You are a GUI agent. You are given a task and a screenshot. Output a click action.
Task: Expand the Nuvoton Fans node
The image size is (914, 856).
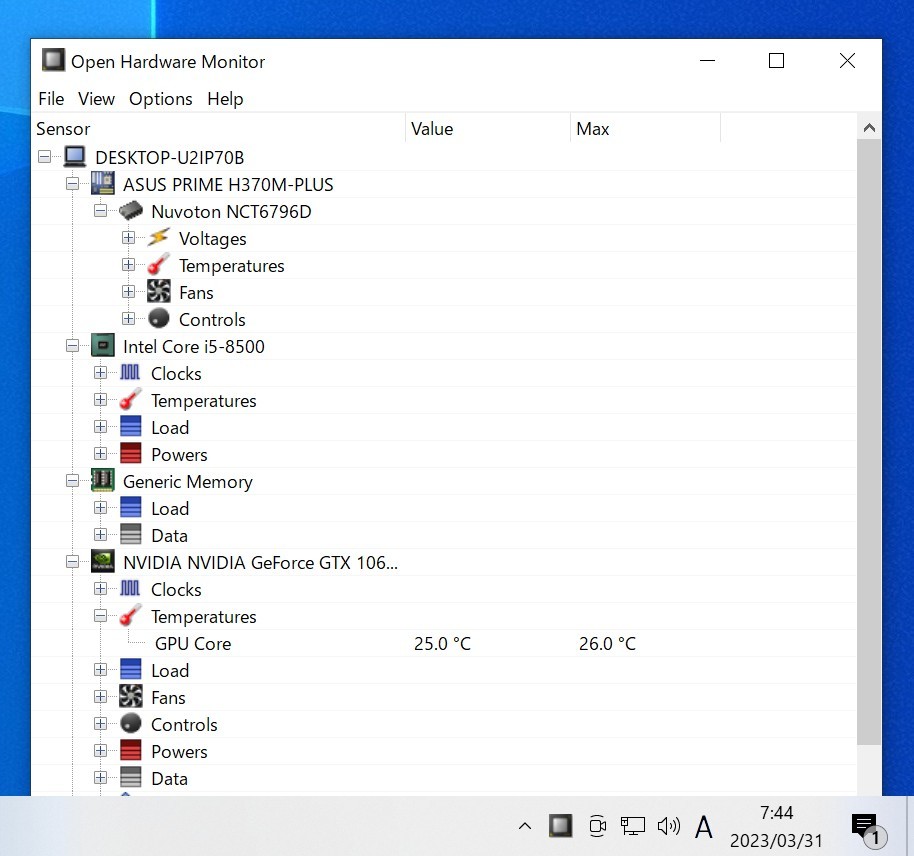pyautogui.click(x=128, y=292)
